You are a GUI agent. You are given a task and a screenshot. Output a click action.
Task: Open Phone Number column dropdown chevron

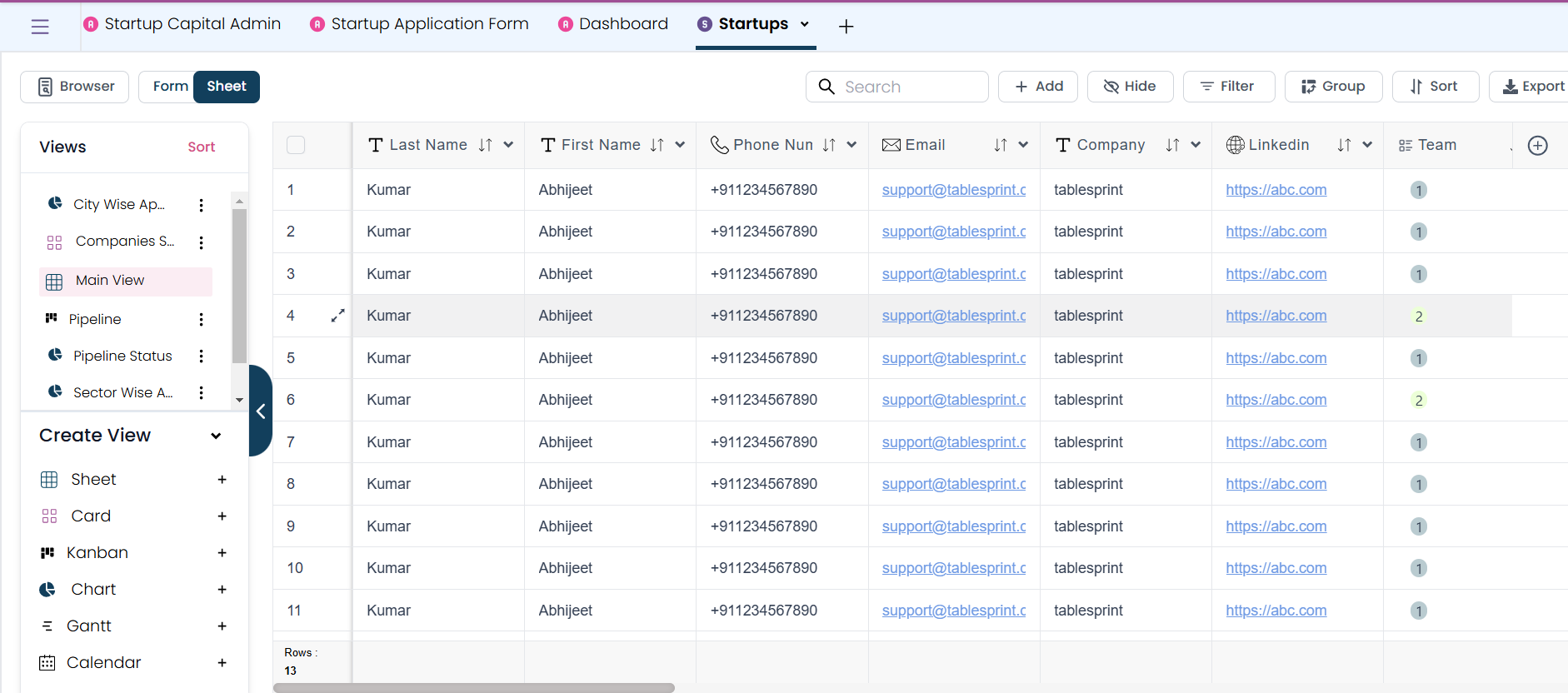[851, 145]
